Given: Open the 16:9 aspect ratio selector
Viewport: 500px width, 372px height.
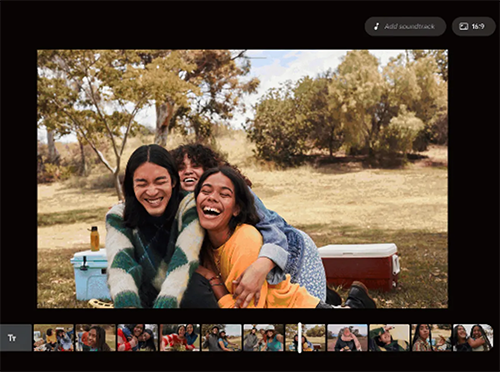Looking at the screenshot, I should [473, 26].
